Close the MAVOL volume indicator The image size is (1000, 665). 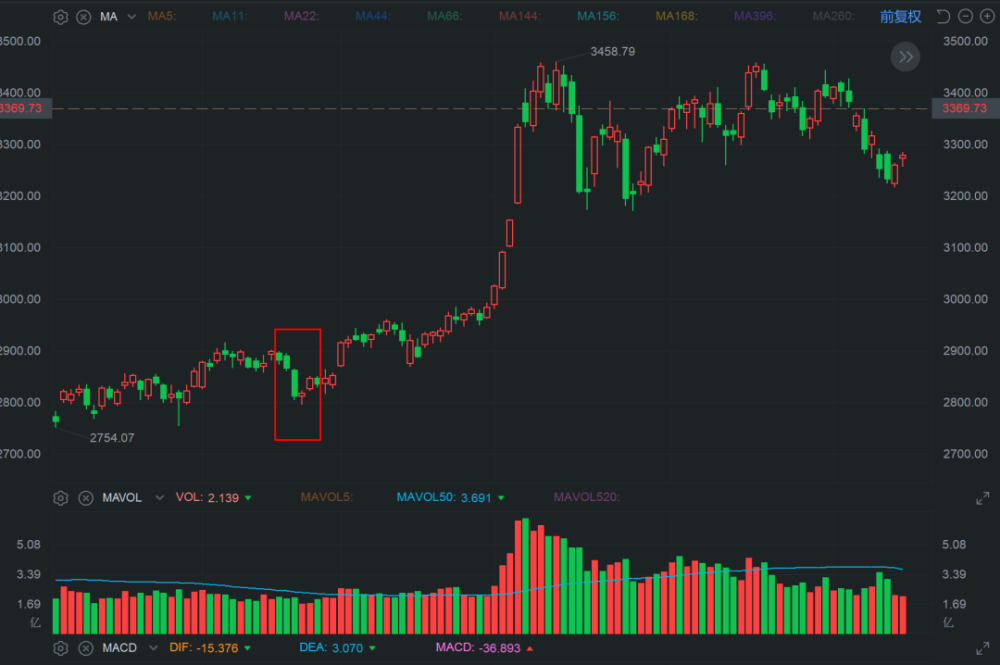[x=86, y=497]
